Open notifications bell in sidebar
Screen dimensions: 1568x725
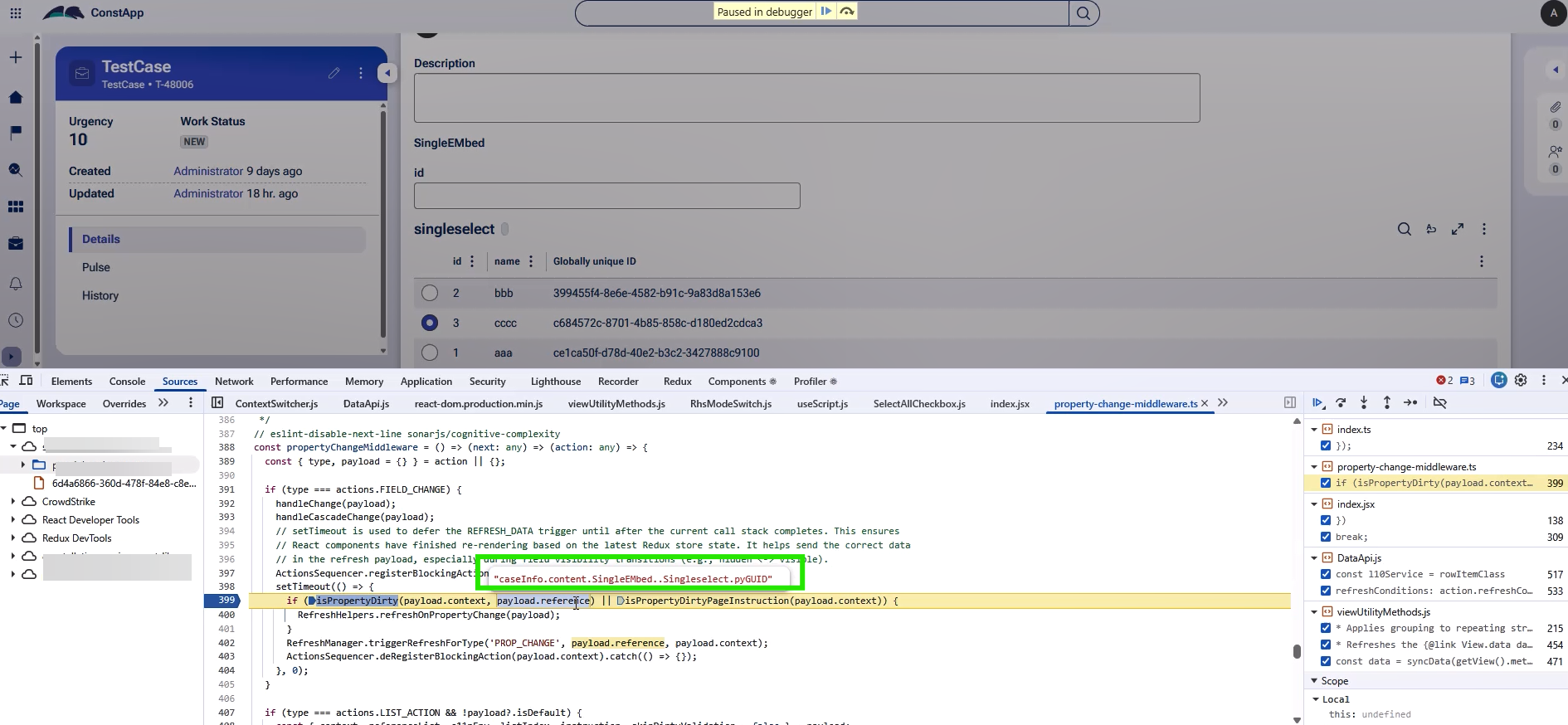[x=15, y=284]
